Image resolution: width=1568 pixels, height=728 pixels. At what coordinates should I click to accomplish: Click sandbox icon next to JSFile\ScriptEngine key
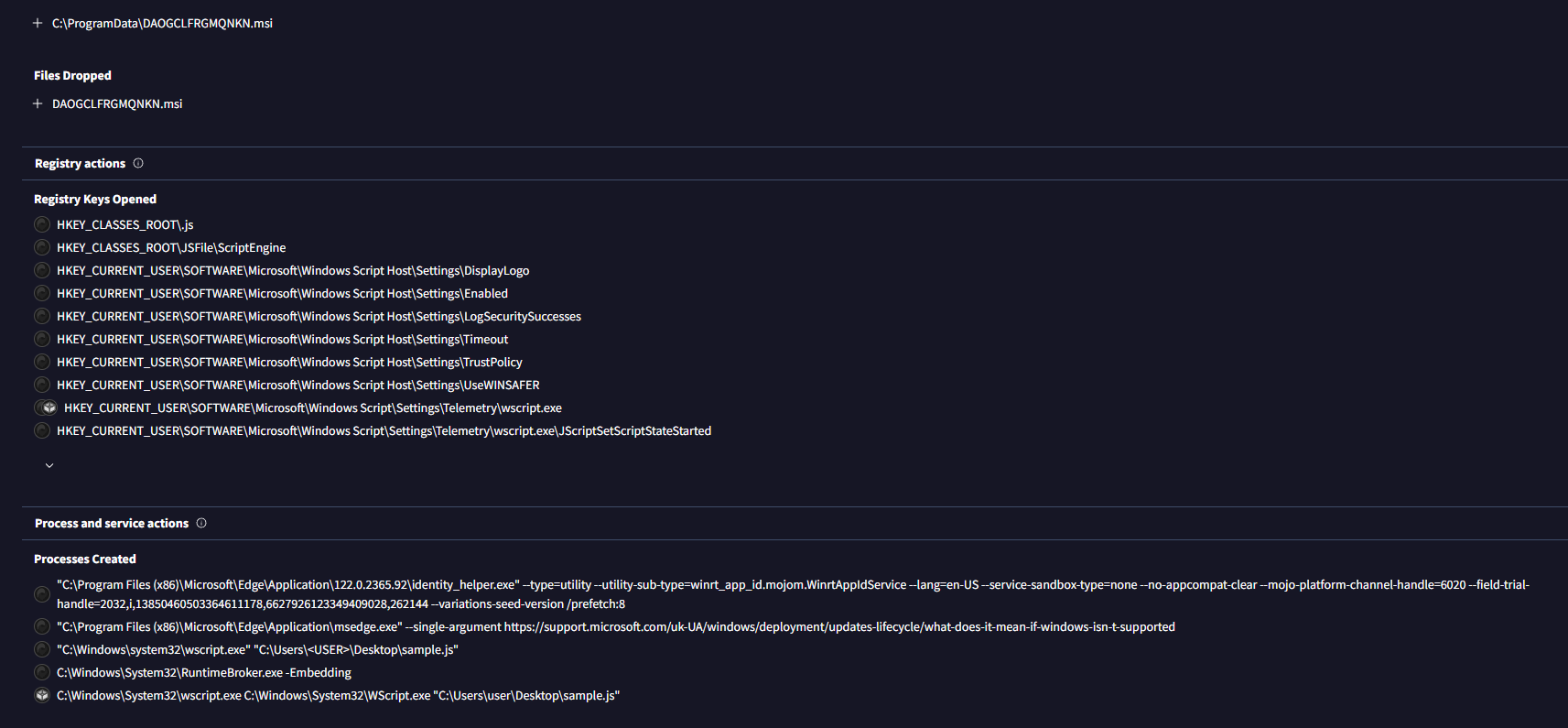42,247
